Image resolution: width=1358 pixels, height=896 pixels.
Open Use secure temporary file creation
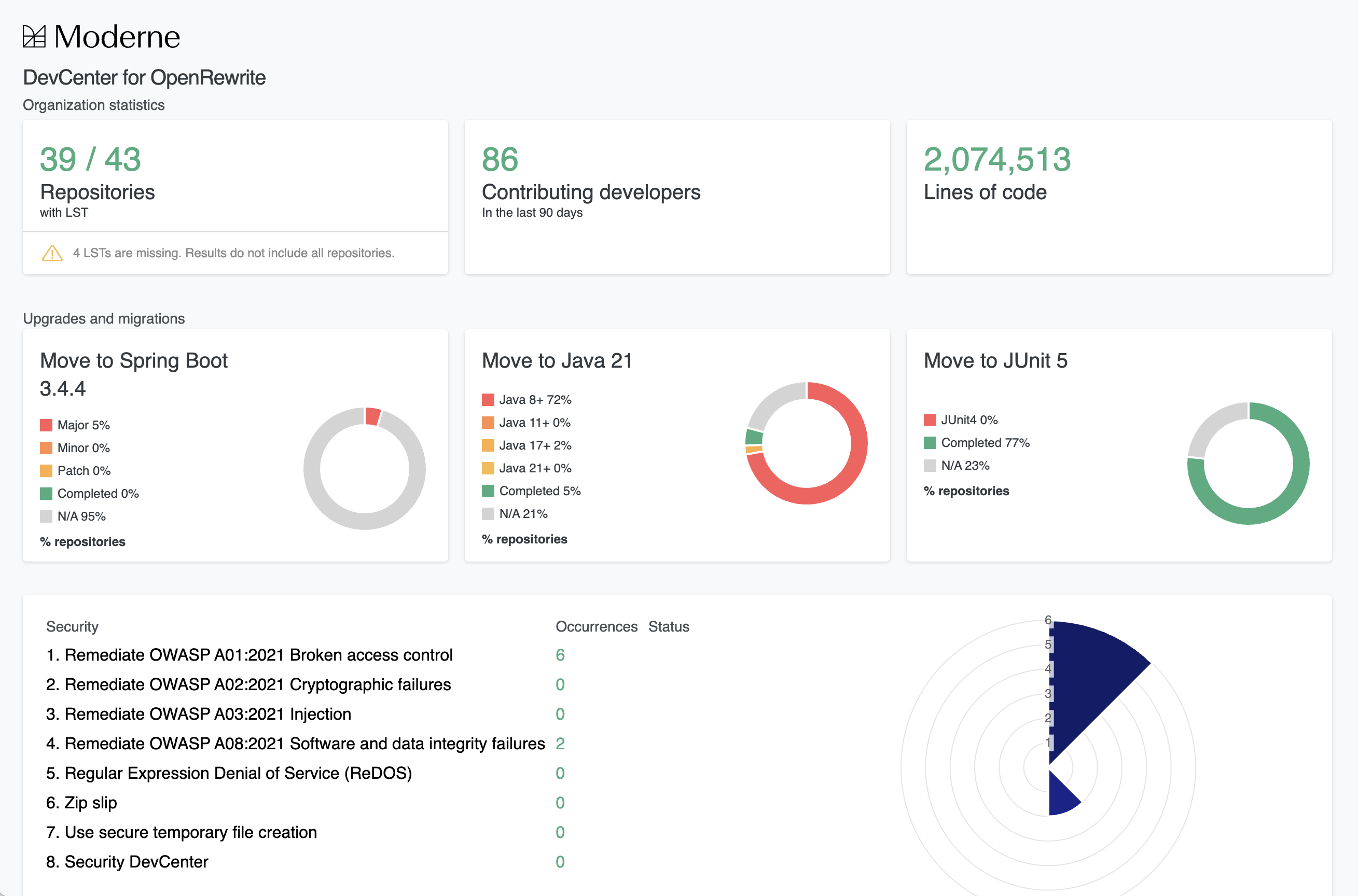(x=181, y=833)
